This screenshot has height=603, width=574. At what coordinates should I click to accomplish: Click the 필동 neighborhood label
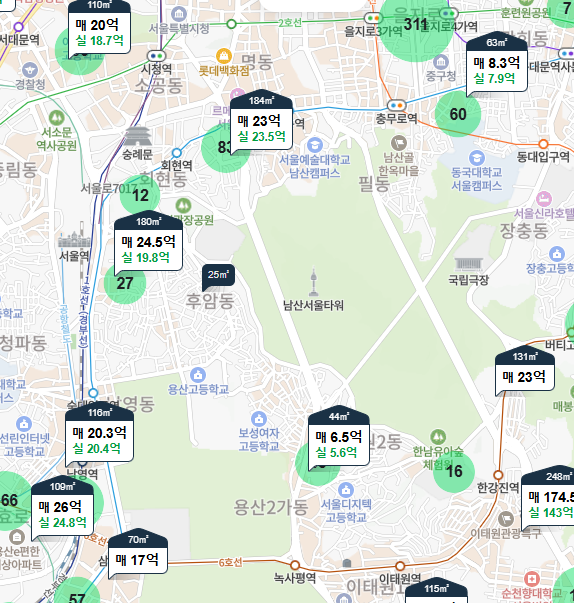374,184
